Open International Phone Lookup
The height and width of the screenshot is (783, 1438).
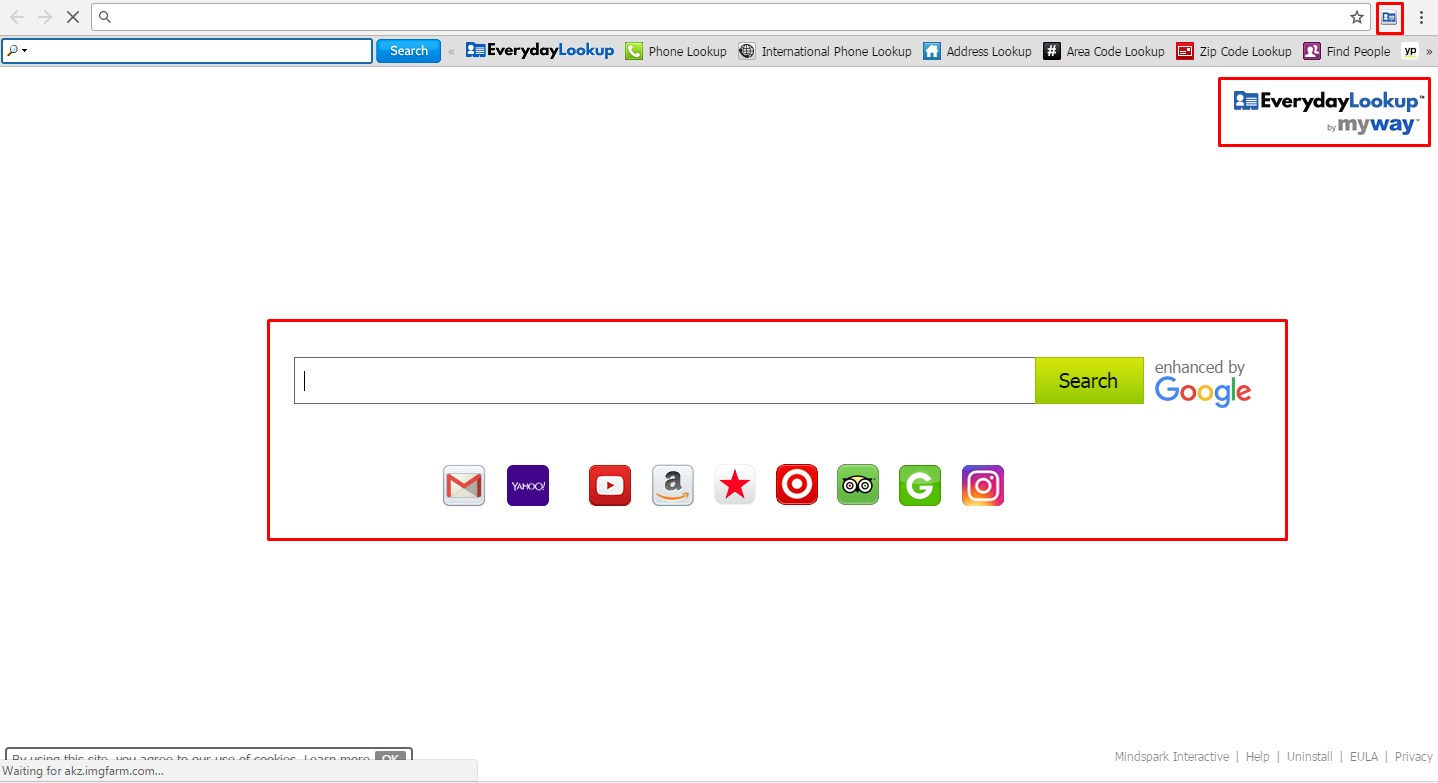(825, 51)
